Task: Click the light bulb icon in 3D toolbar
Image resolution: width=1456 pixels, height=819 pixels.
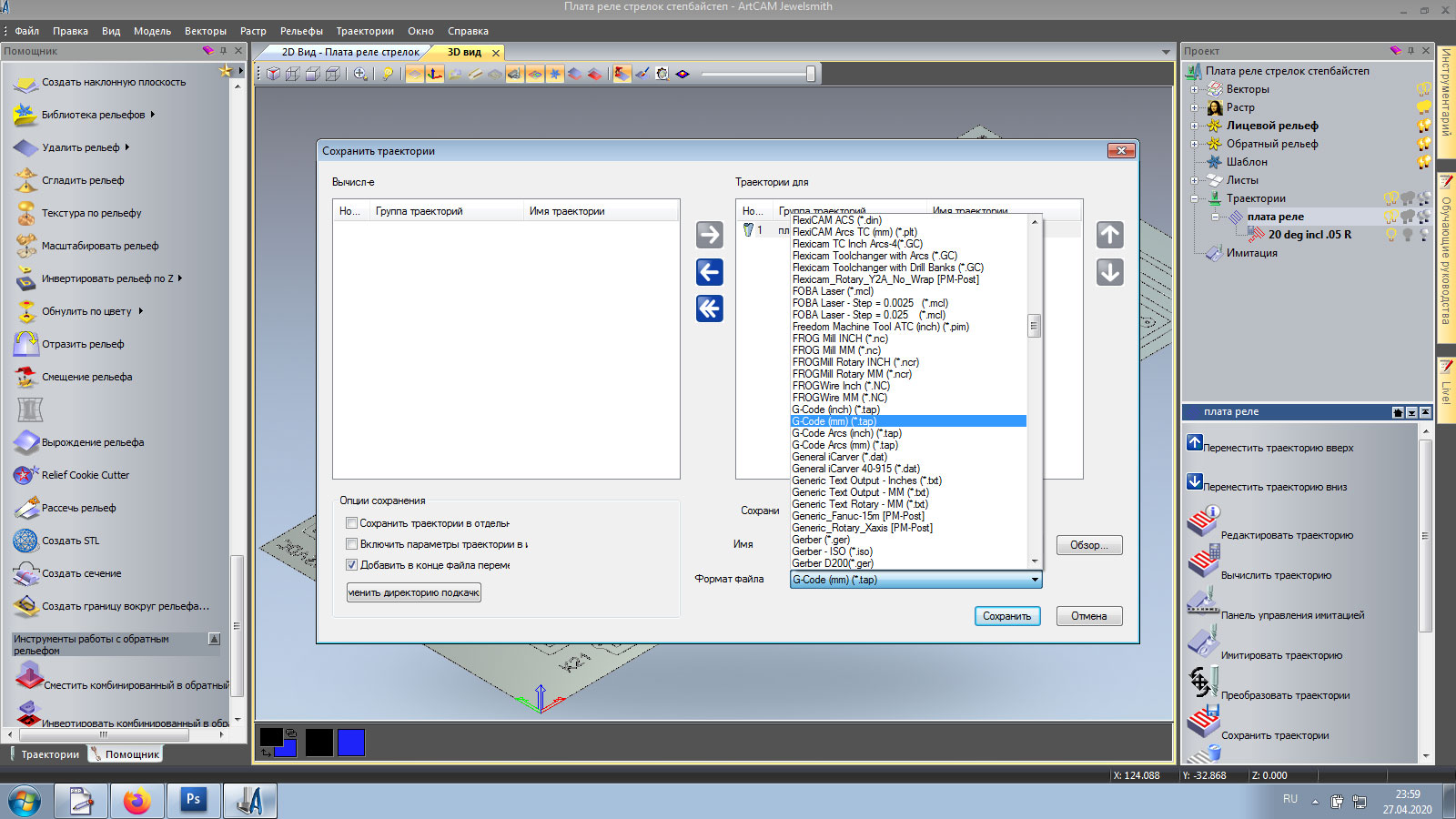Action: tap(388, 74)
